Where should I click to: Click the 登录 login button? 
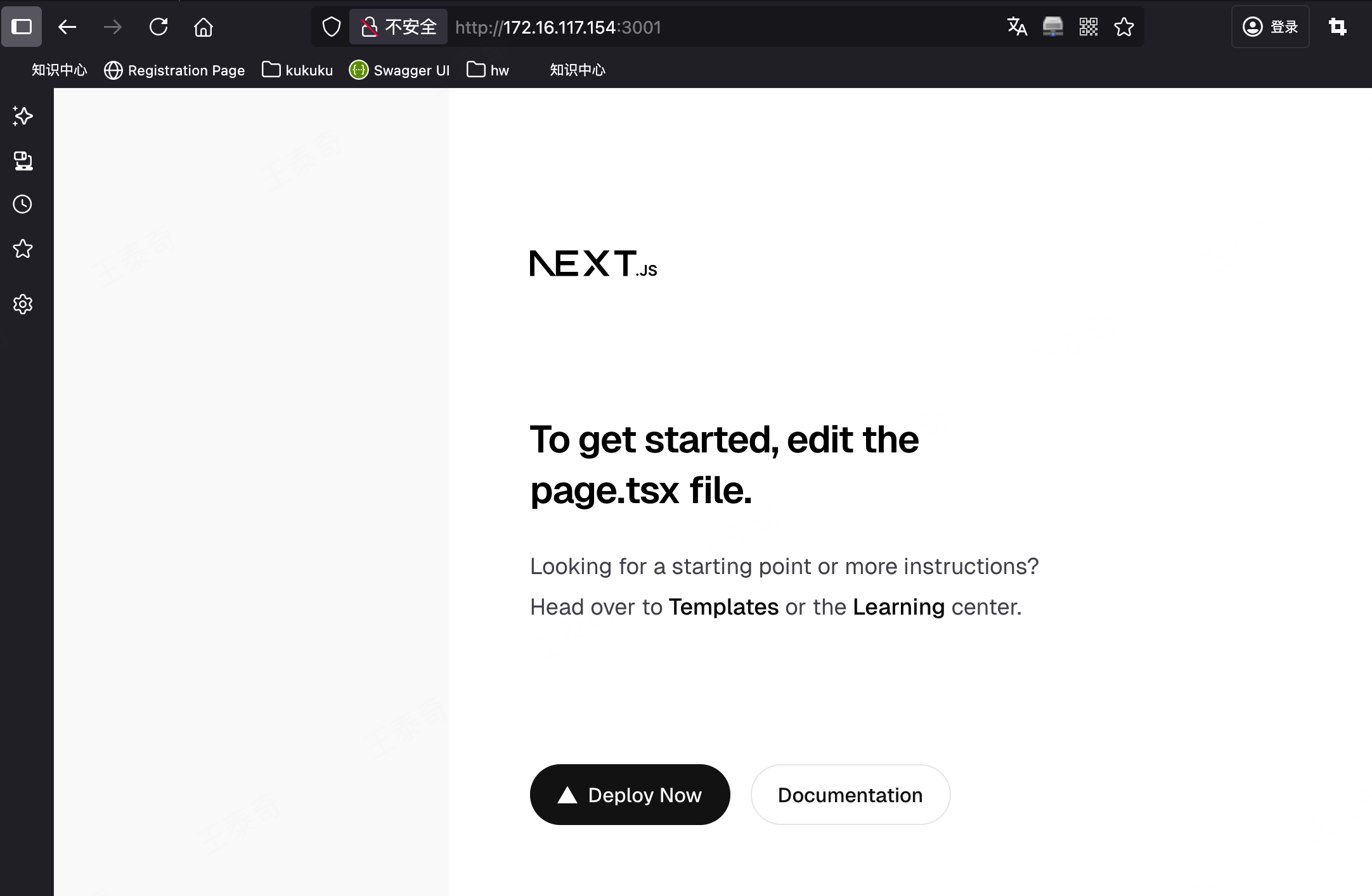tap(1271, 27)
